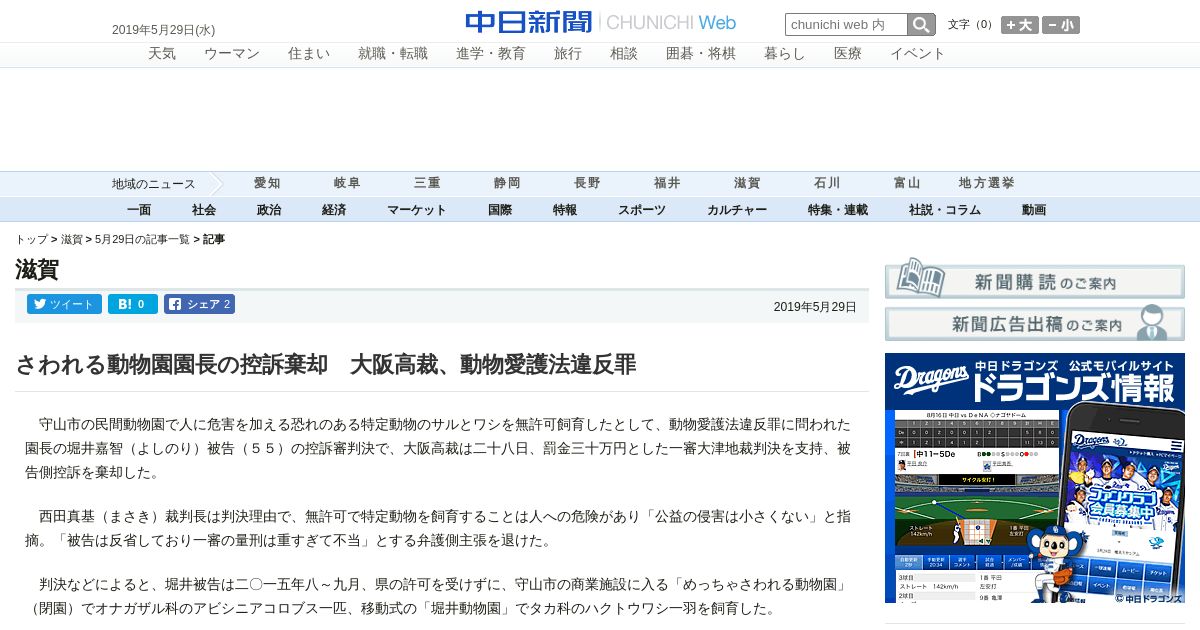Open 就職・転職 in top navigation
The height and width of the screenshot is (630, 1200).
point(393,54)
